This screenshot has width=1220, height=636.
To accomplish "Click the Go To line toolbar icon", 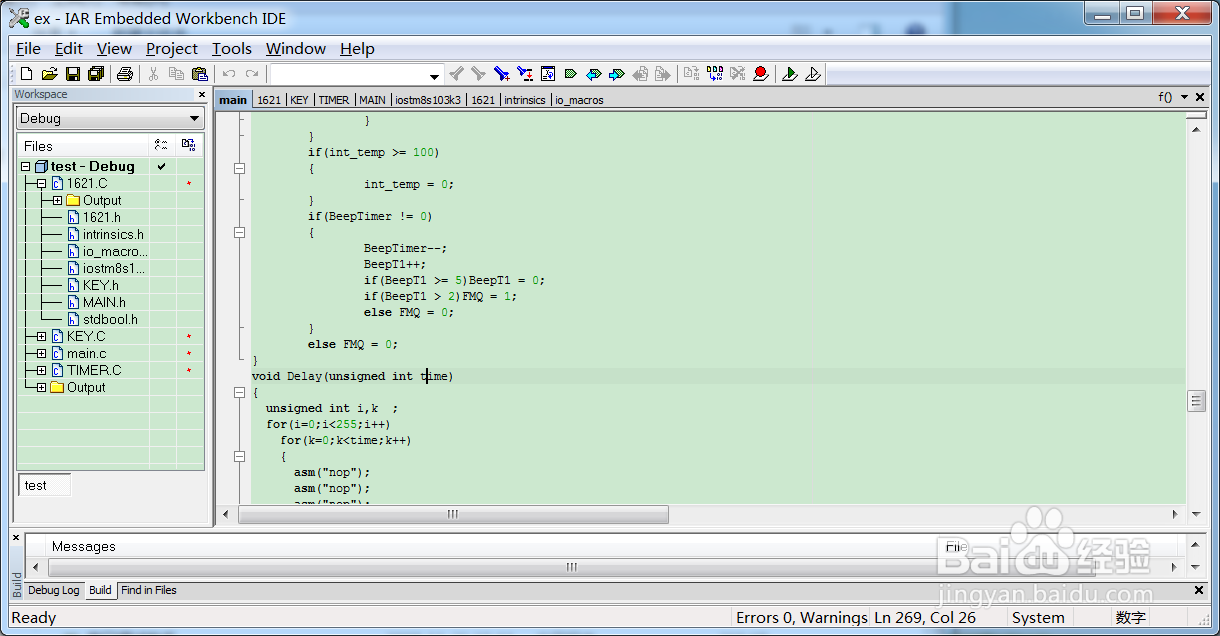I will coord(548,74).
